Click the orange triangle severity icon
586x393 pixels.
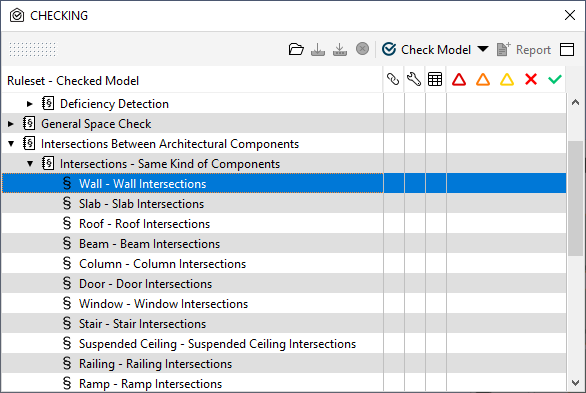click(483, 79)
